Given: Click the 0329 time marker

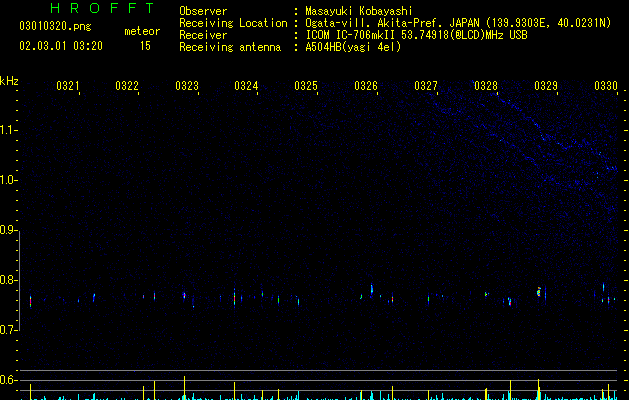Looking at the screenshot, I should (546, 86).
